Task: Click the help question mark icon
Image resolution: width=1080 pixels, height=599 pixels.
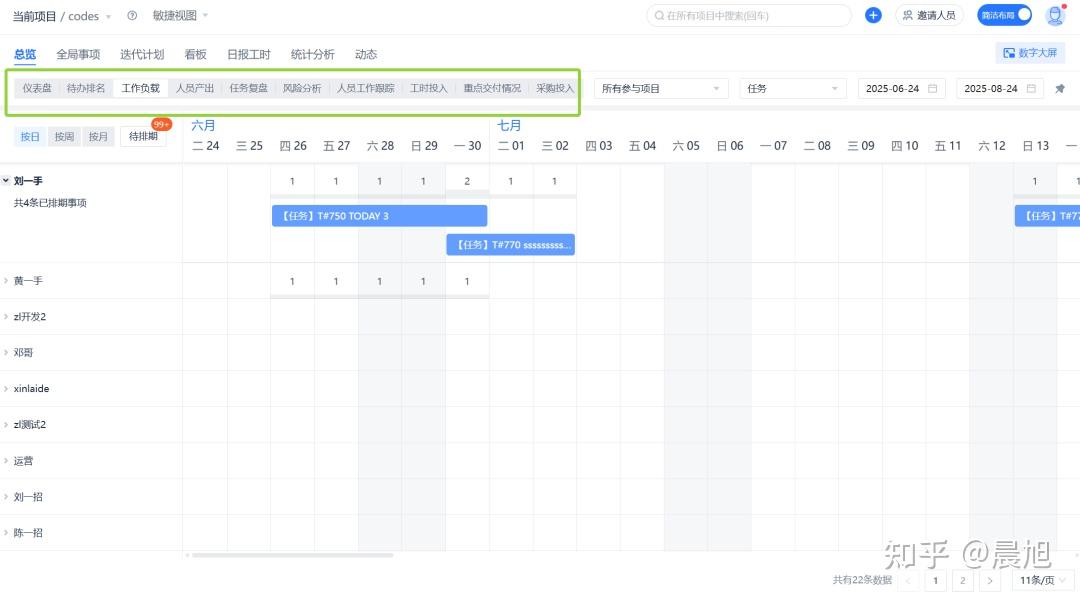Action: coord(132,16)
